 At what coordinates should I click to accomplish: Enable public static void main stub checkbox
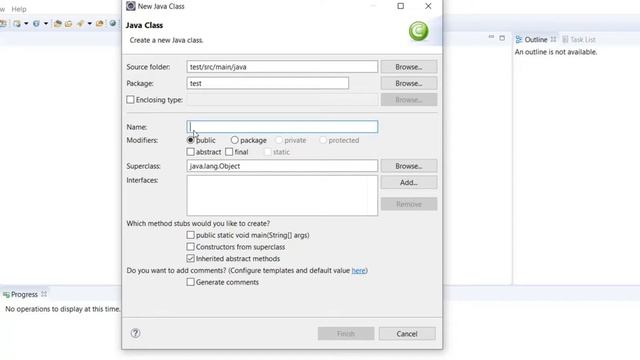pos(191,235)
